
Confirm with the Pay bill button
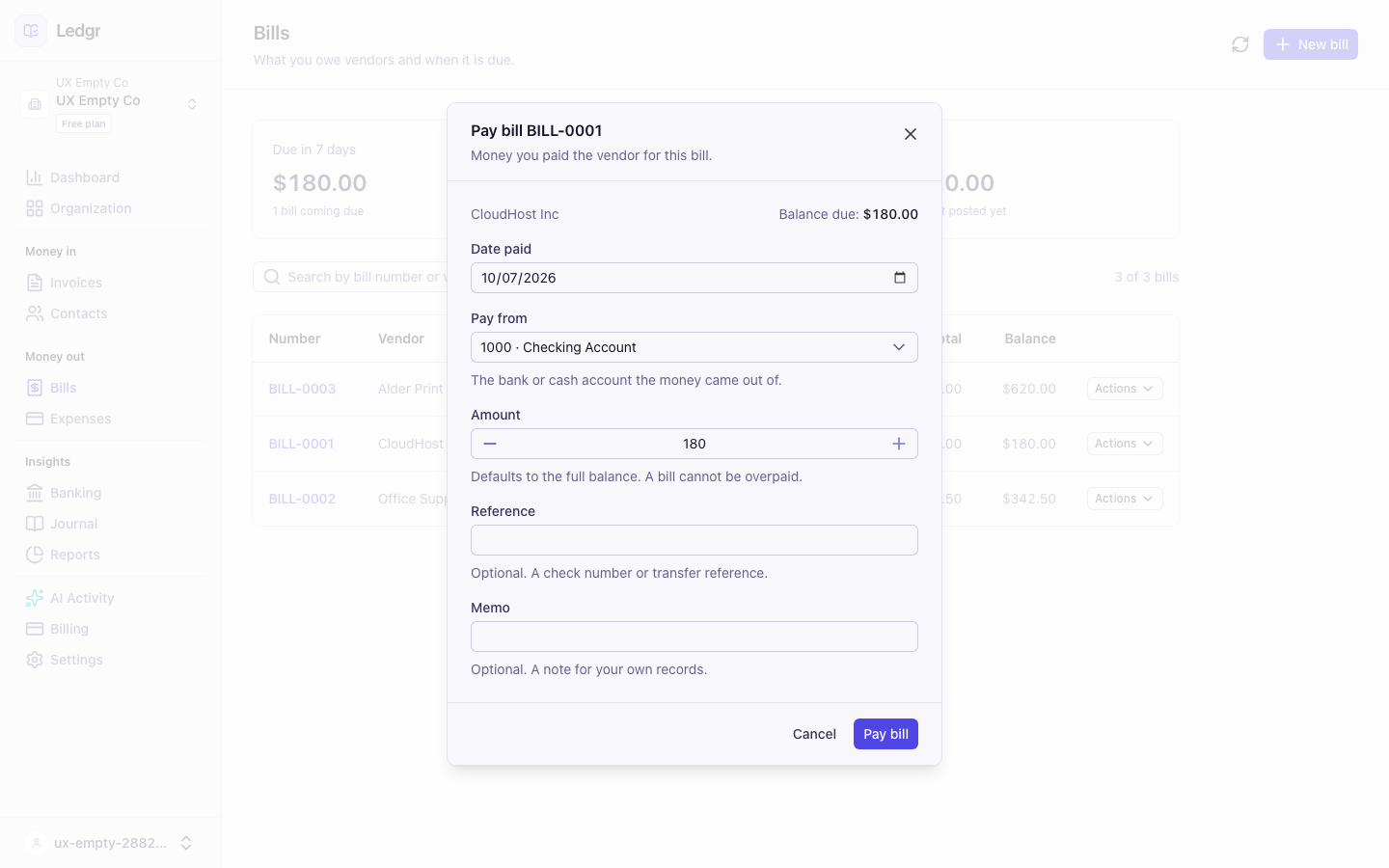pyautogui.click(x=885, y=734)
